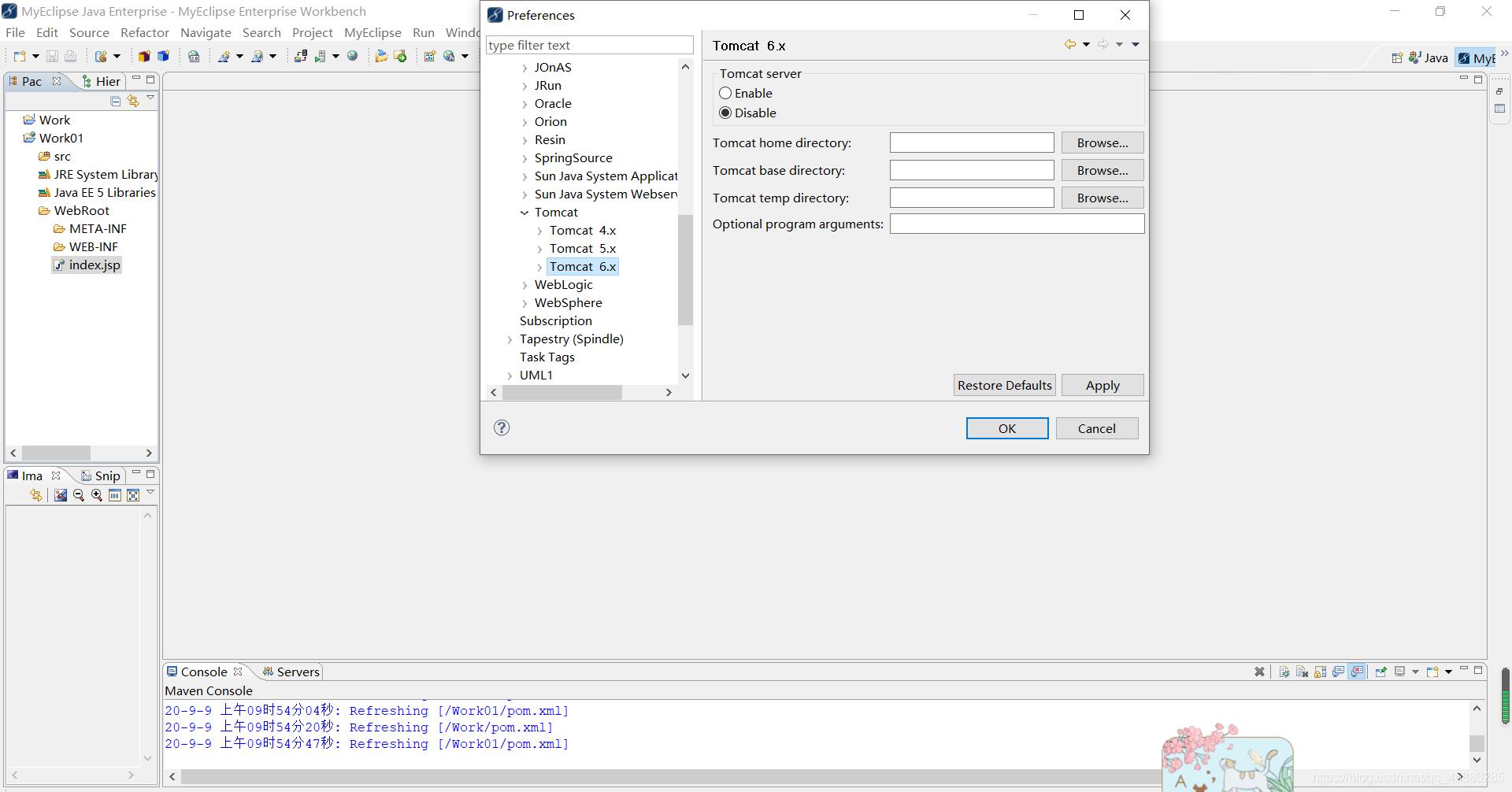Click Browse for Tomcat base directory

click(x=1102, y=170)
